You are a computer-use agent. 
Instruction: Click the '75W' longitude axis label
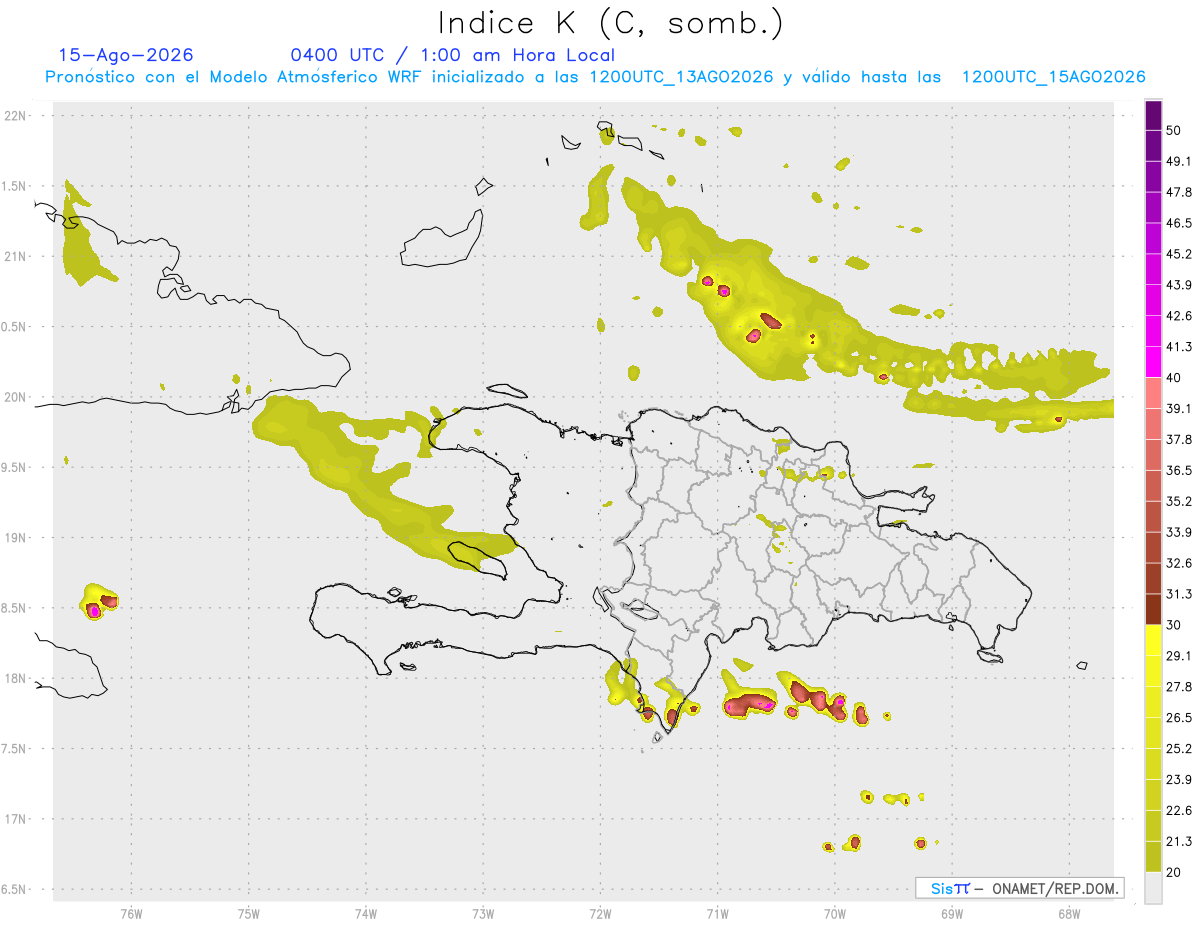pos(249,914)
